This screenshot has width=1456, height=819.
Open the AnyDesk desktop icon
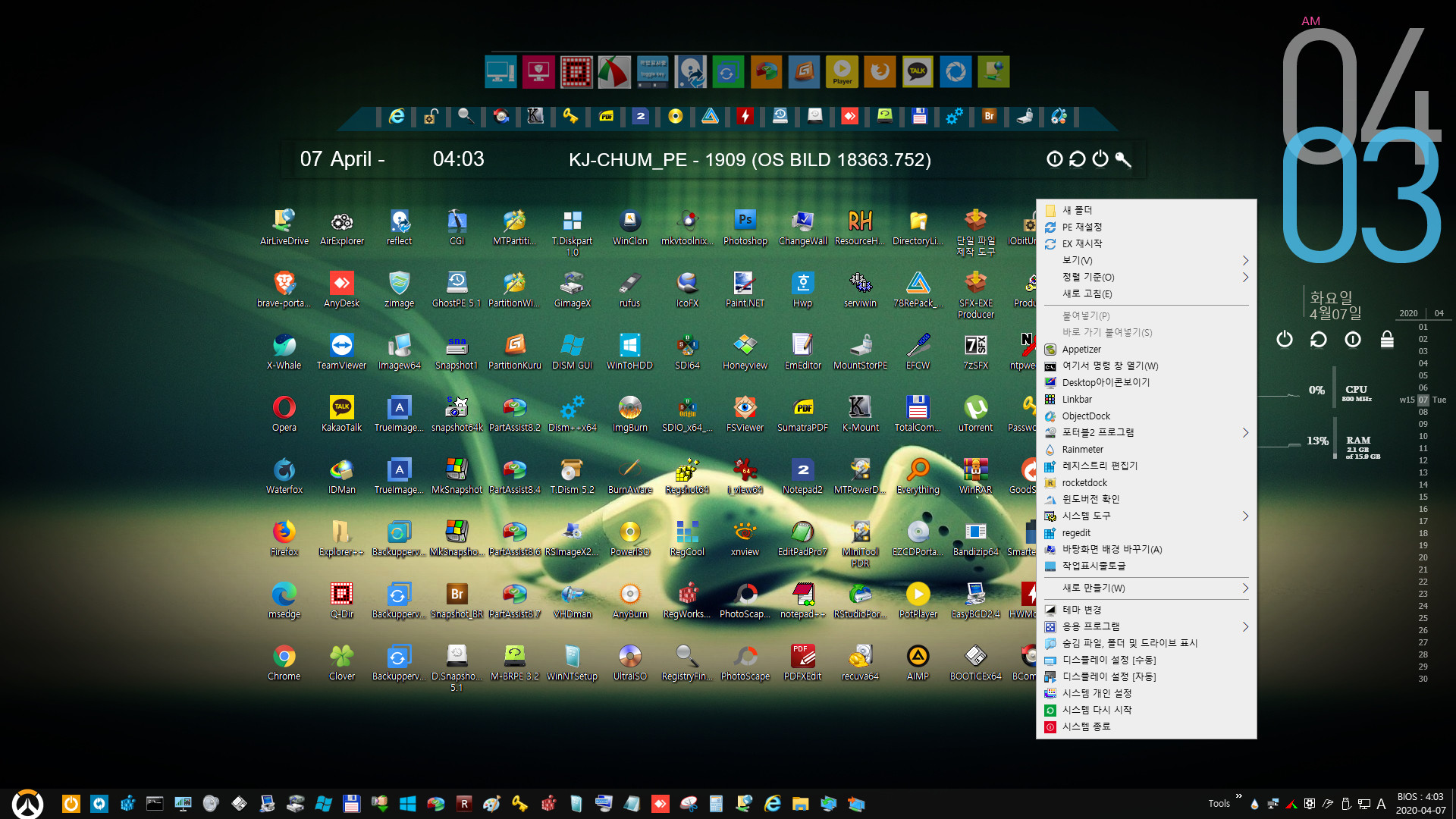click(341, 289)
